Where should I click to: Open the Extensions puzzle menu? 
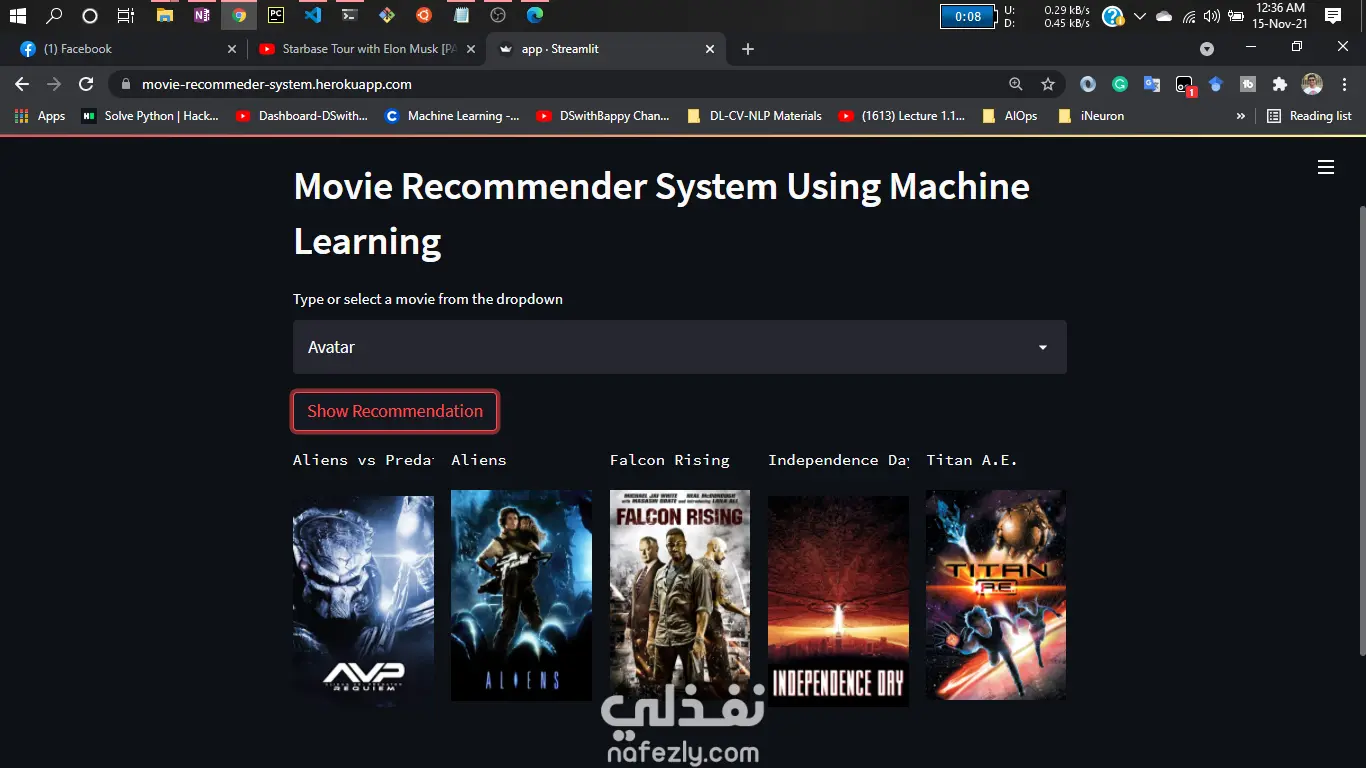(x=1279, y=84)
